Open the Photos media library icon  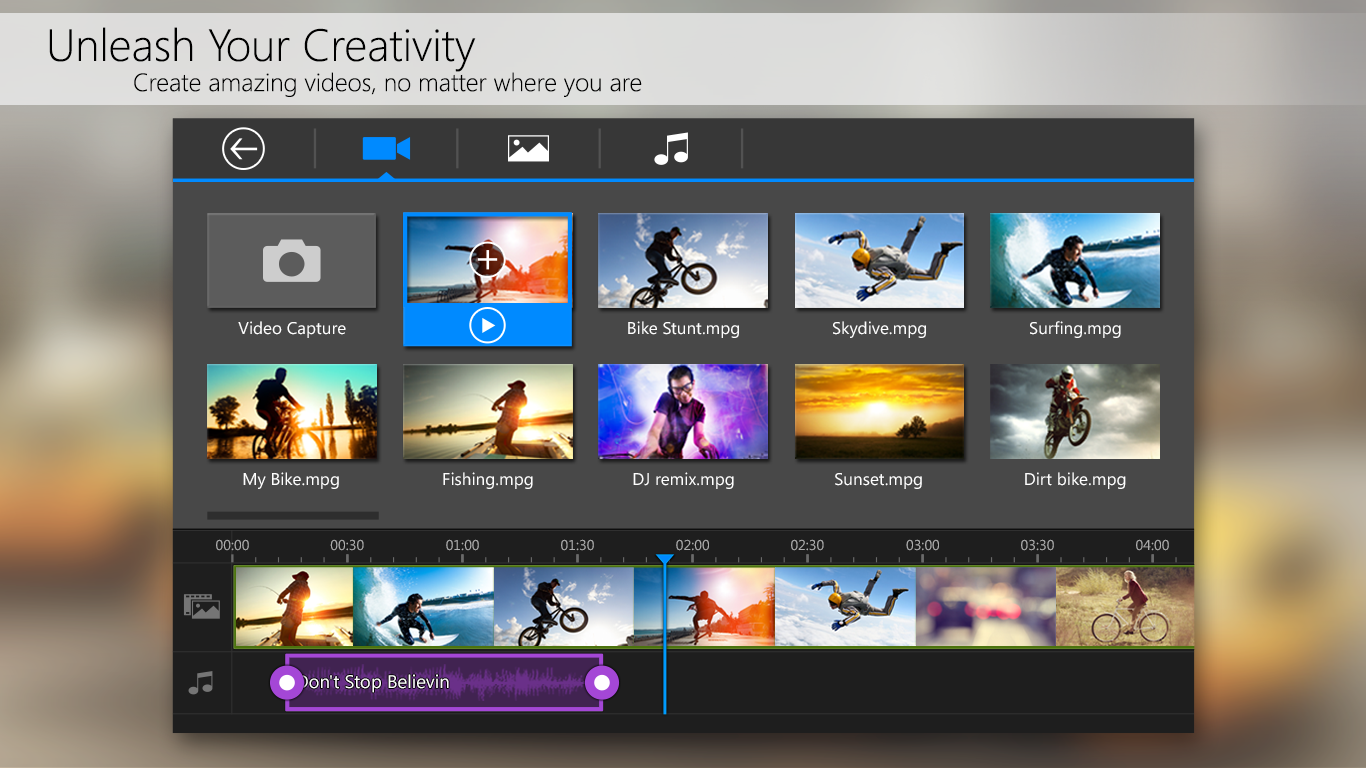pyautogui.click(x=528, y=148)
